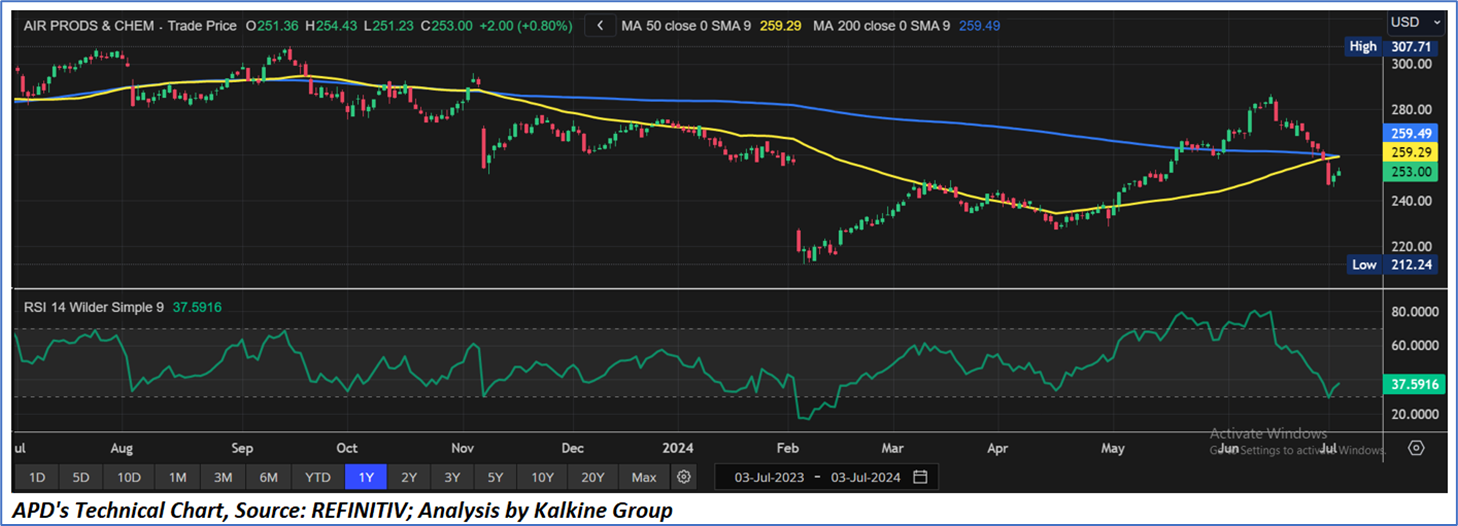Select the active 1Y time range

(365, 477)
